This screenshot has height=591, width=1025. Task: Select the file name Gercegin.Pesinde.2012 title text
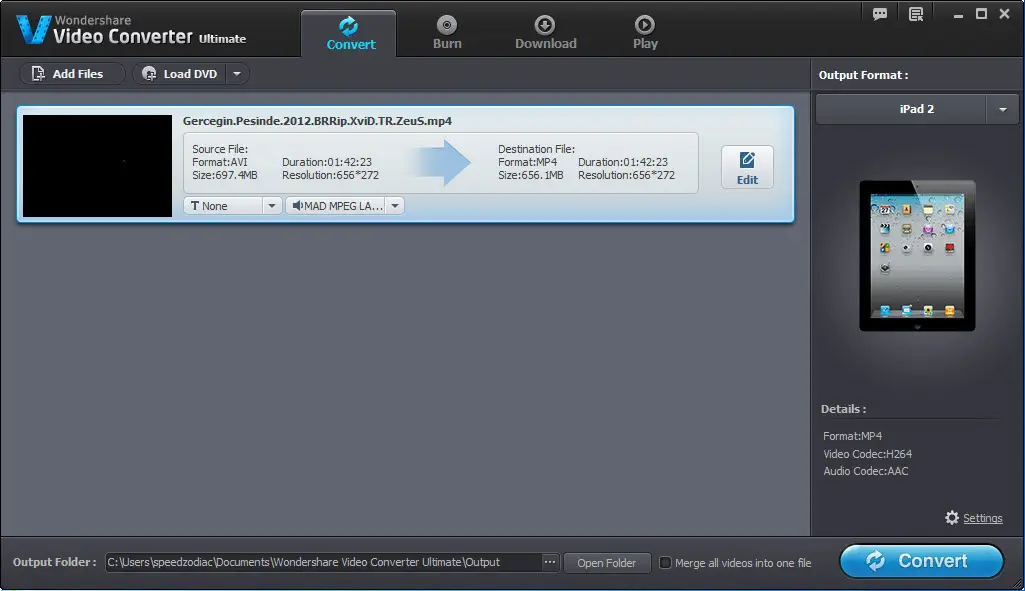tap(317, 121)
